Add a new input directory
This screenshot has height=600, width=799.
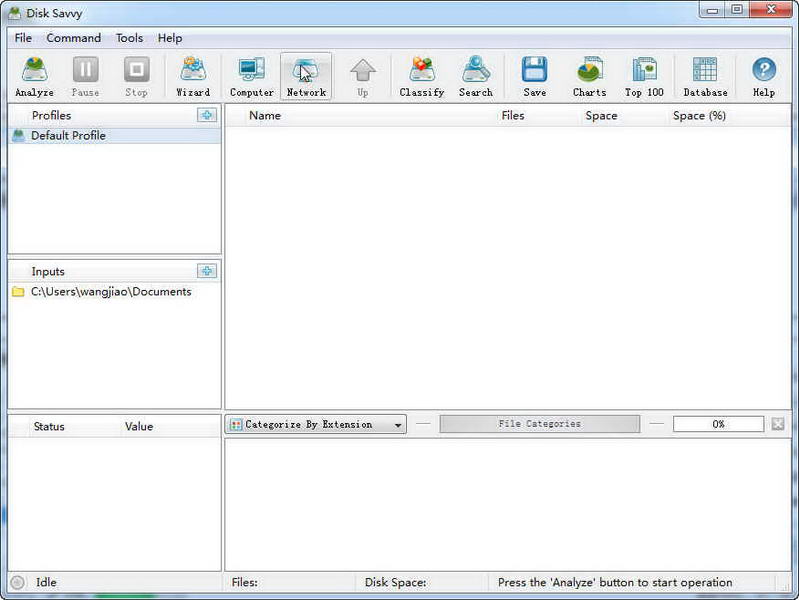click(207, 271)
